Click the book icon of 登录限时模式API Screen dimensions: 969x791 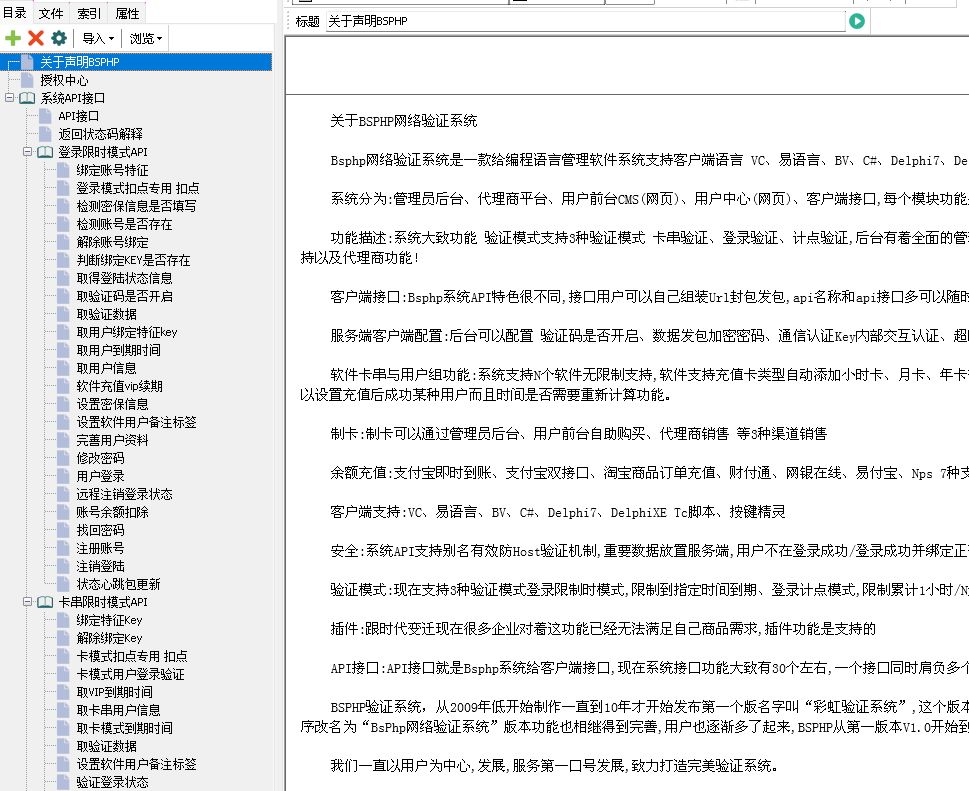click(45, 152)
